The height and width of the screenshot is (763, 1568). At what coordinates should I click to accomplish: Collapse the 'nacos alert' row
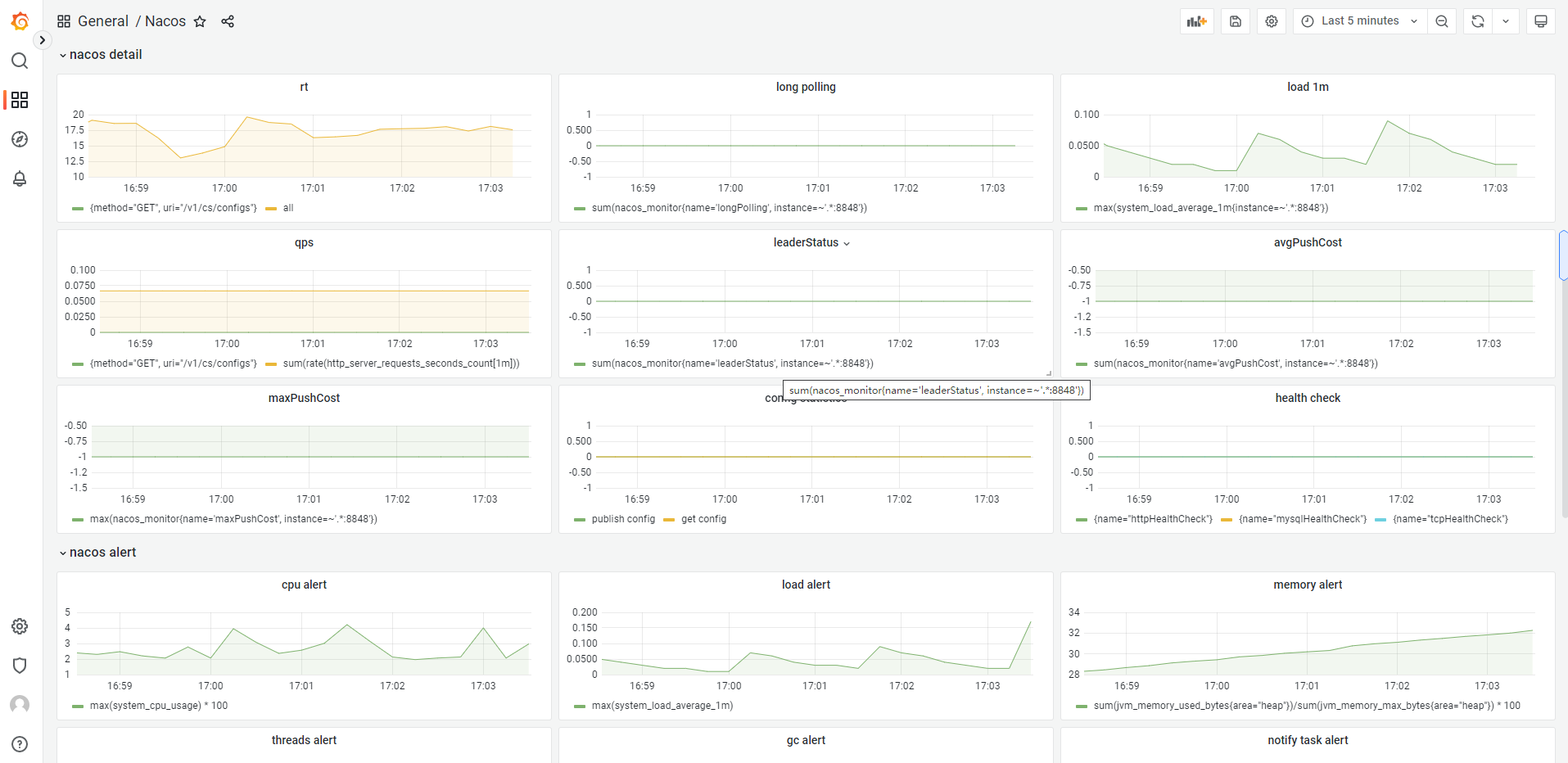tap(97, 552)
